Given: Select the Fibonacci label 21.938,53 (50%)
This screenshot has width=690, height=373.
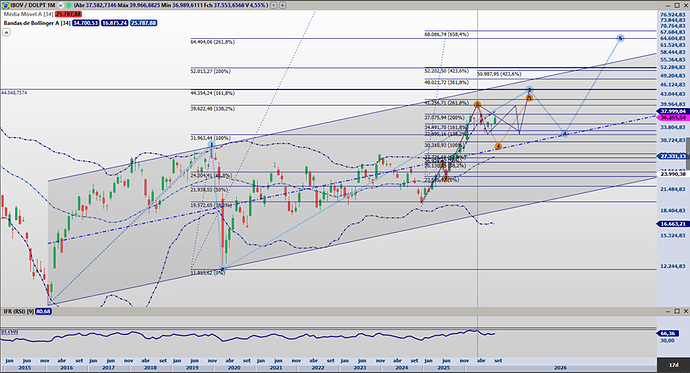Looking at the screenshot, I should coord(209,190).
